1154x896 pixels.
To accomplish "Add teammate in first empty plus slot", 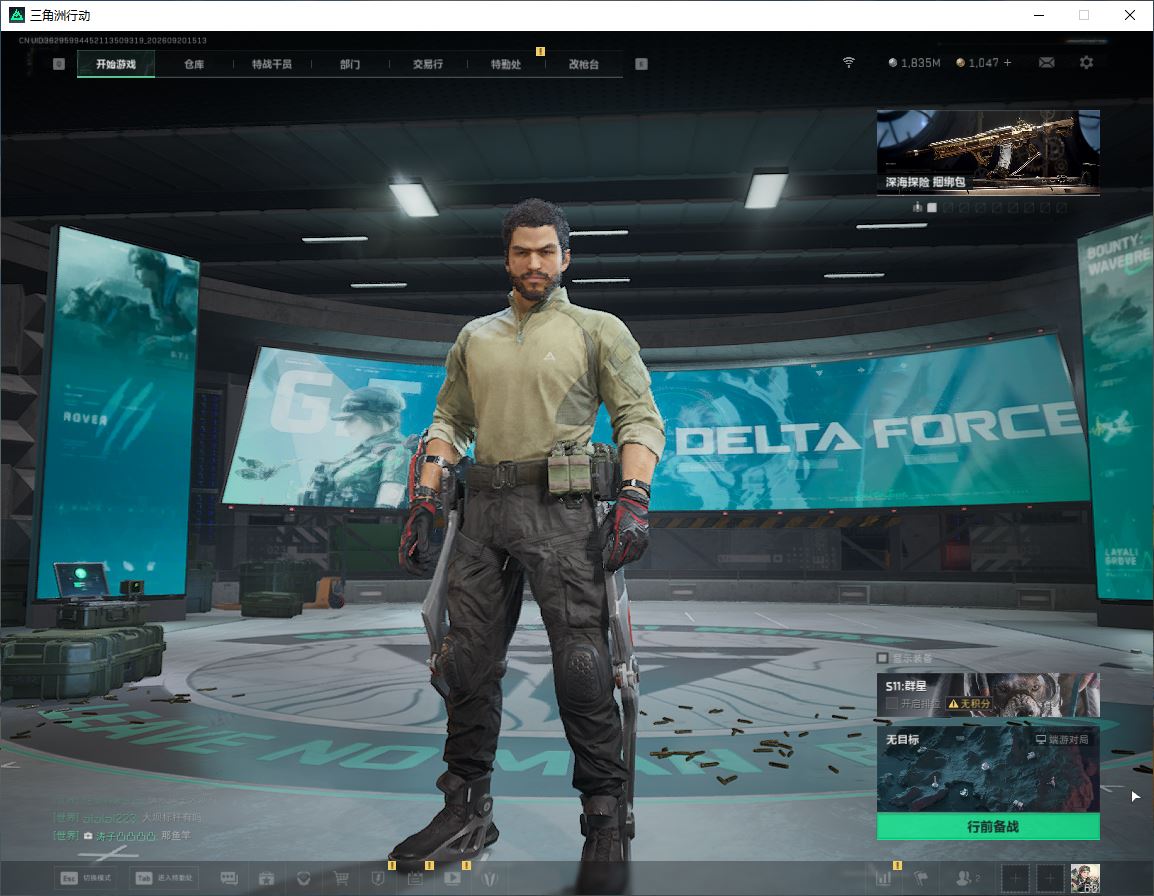I will pos(1016,878).
